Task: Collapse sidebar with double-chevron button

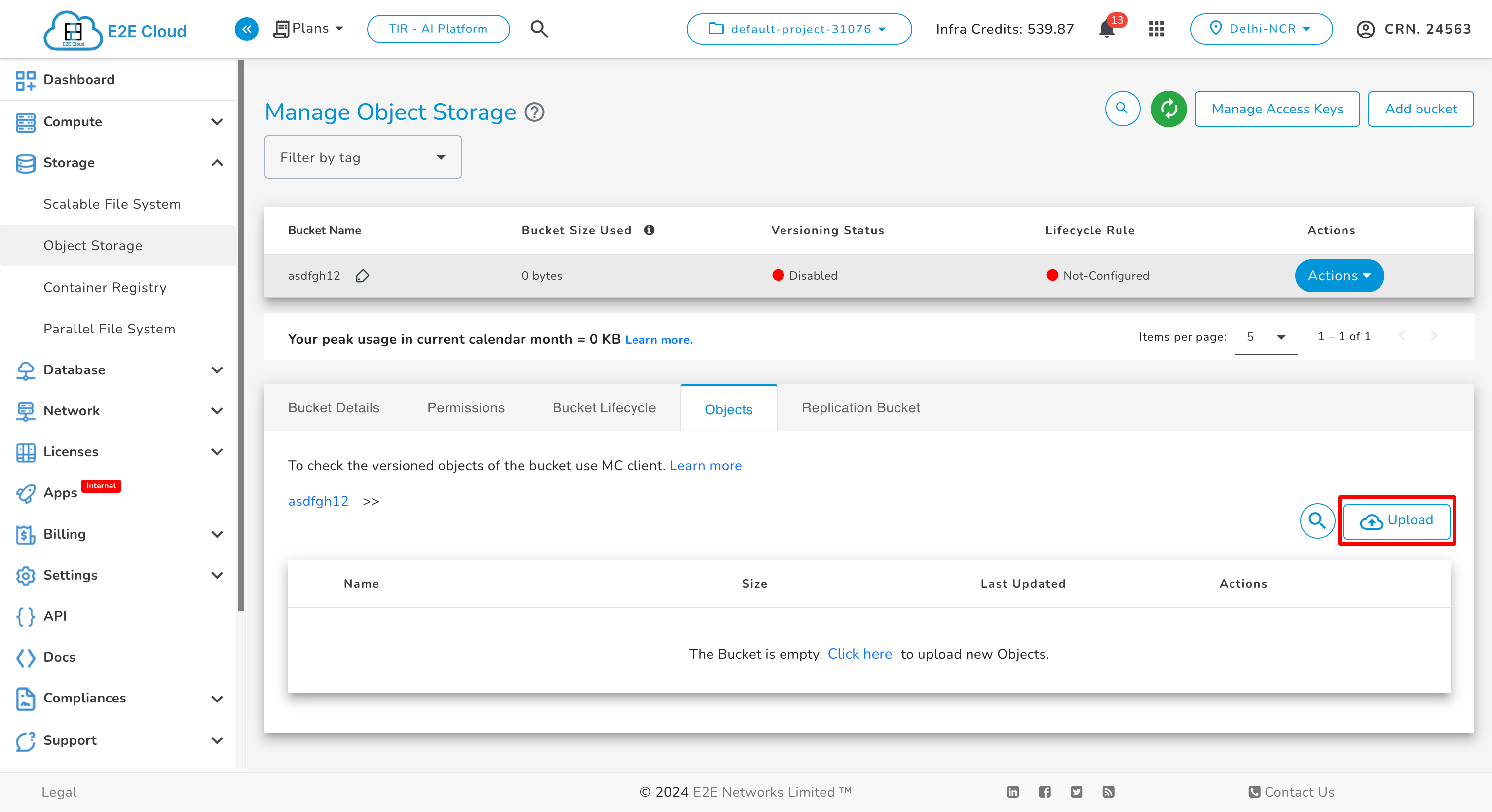Action: click(x=246, y=29)
